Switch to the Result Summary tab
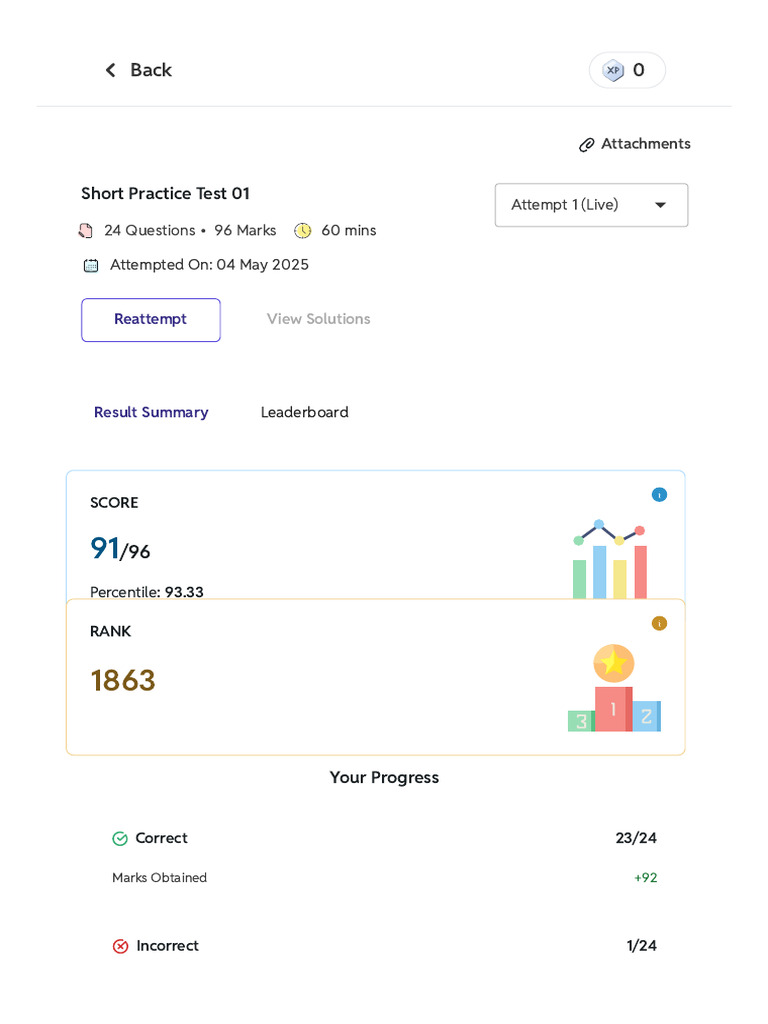The height and width of the screenshot is (1024, 768). click(151, 412)
